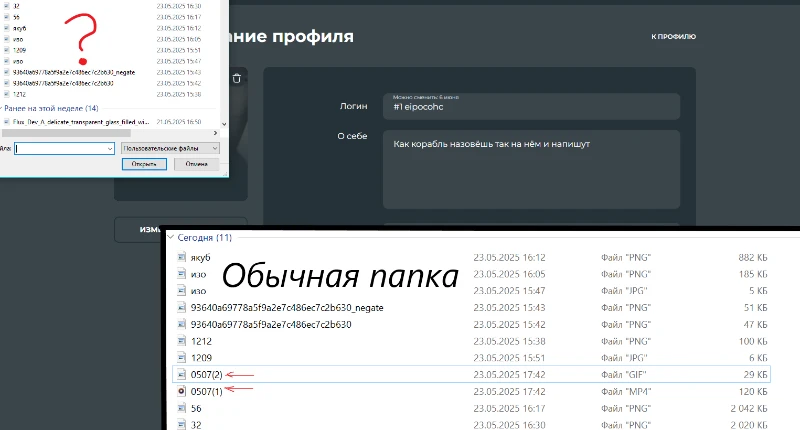Open the Пользовательские файлы file type dropdown
Viewport: 800px width, 430px height.
[170, 148]
